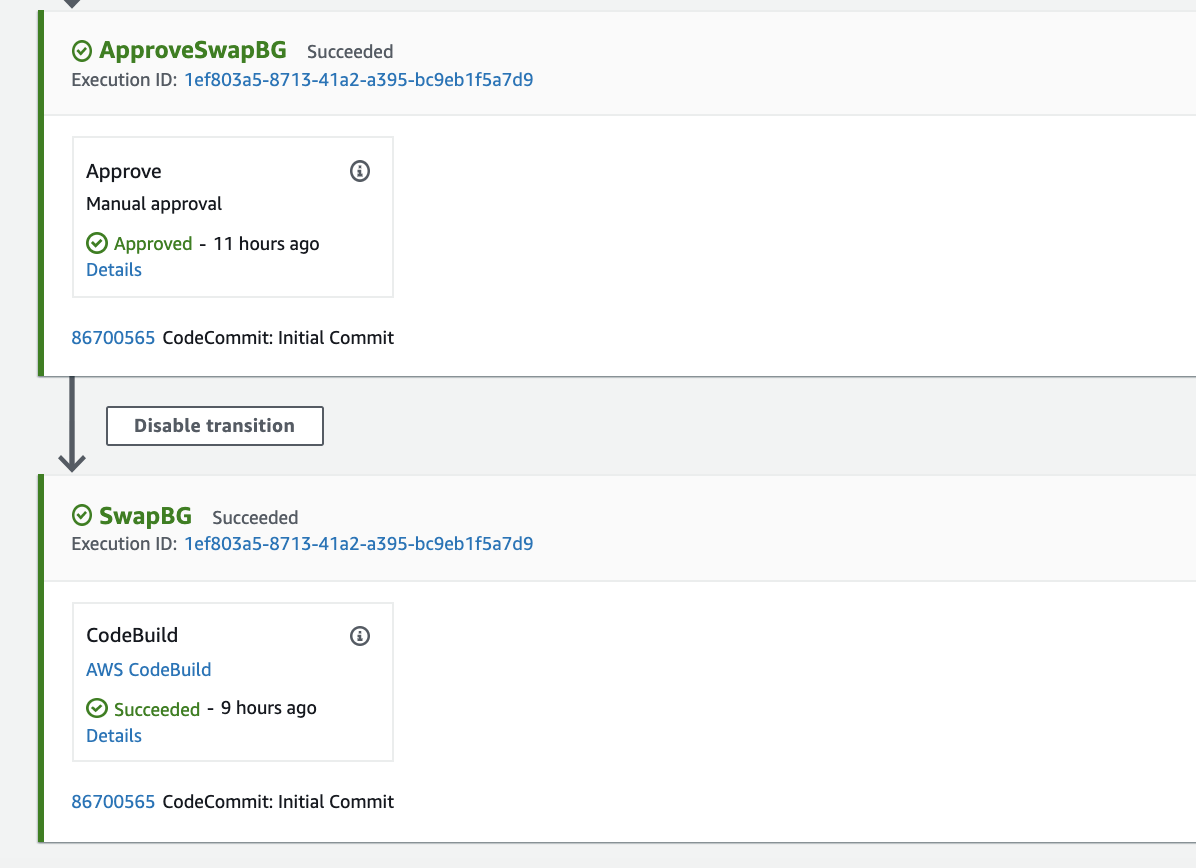Screen dimensions: 1196x868
Task: Open the AWS CodeBuild link
Action: (x=149, y=670)
